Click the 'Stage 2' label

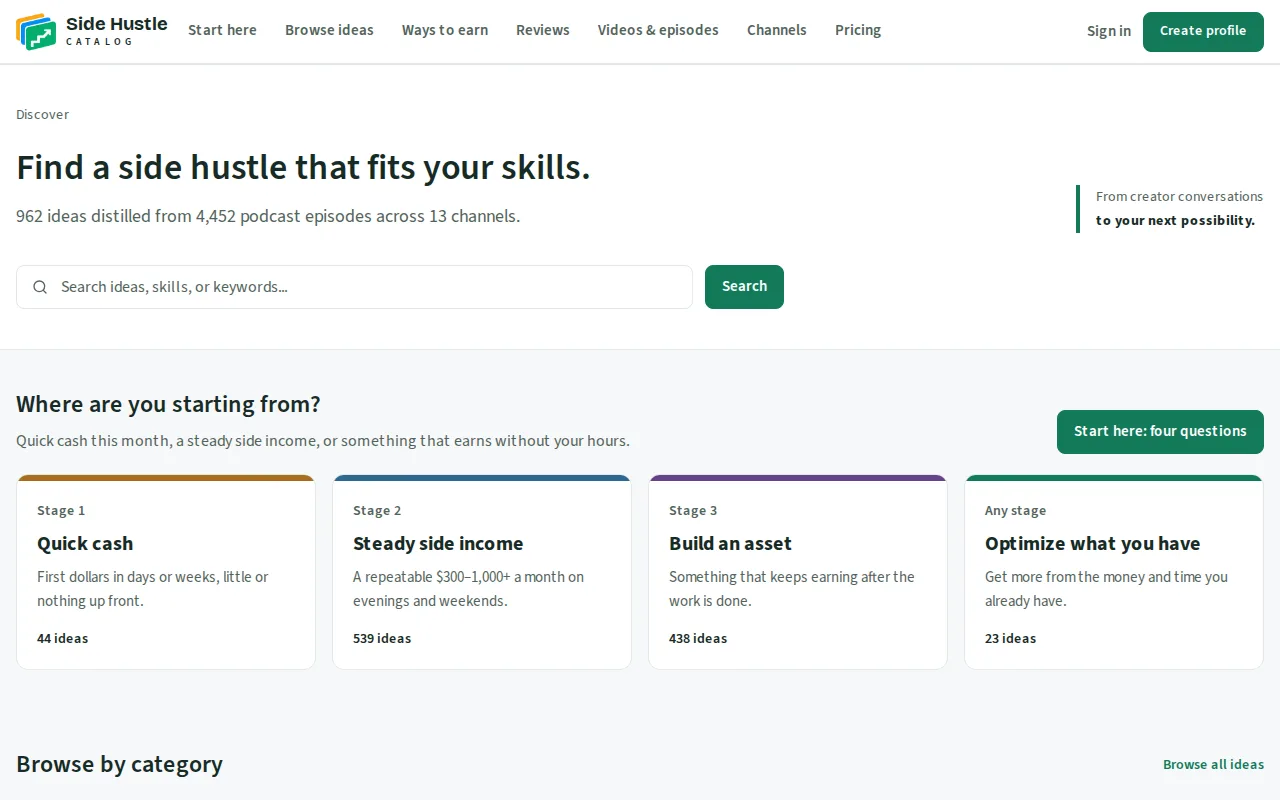click(x=377, y=510)
